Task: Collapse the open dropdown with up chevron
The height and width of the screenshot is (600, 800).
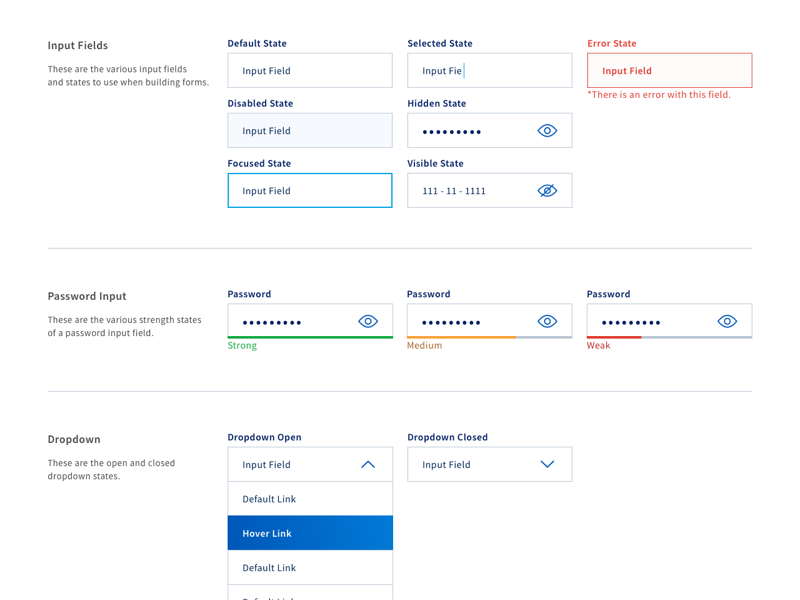Action: click(x=368, y=464)
